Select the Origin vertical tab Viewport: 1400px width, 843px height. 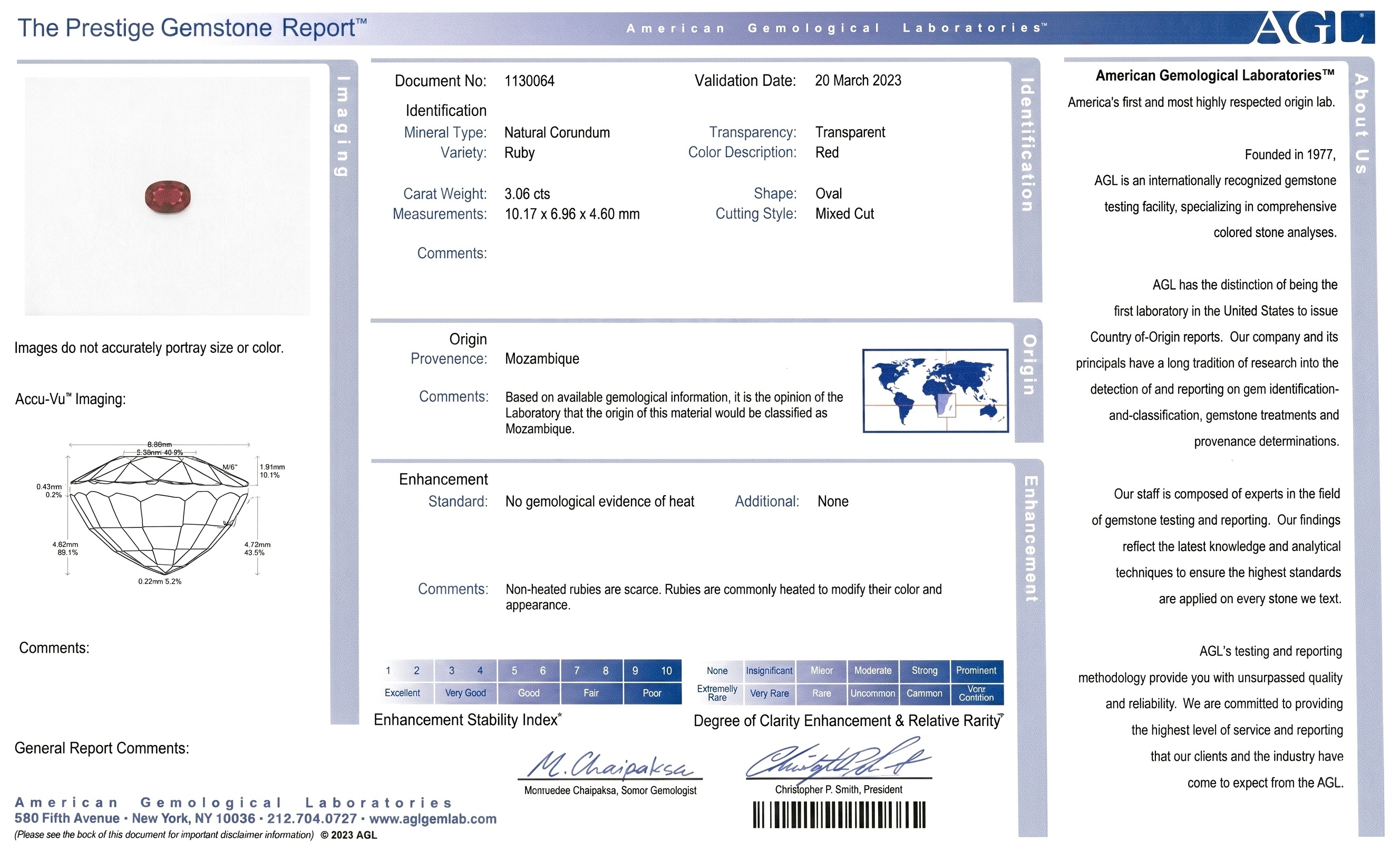click(x=1029, y=365)
